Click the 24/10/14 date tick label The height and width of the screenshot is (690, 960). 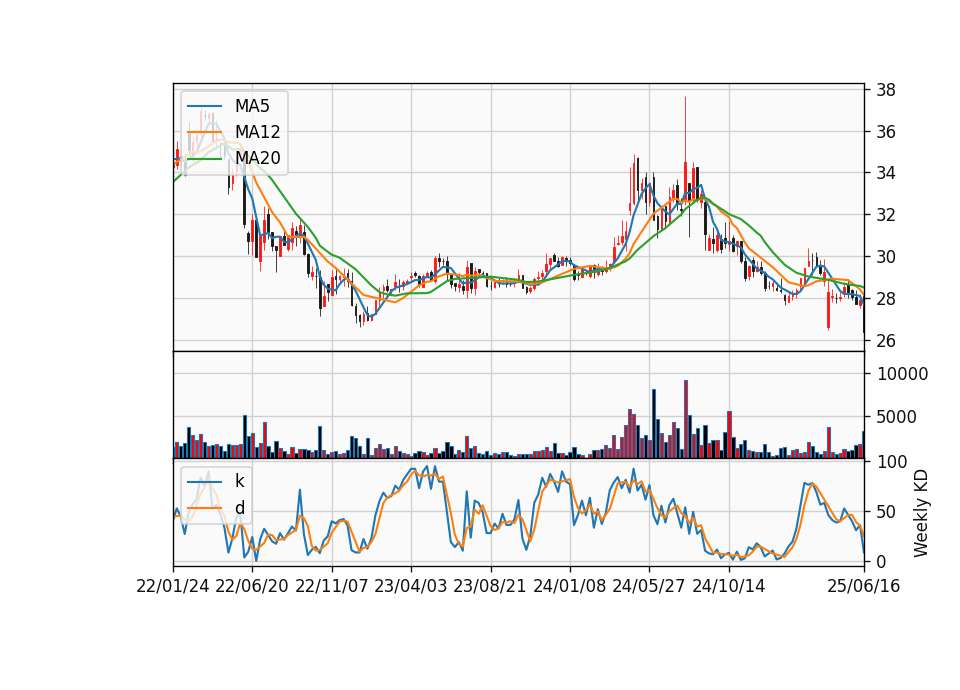729,586
